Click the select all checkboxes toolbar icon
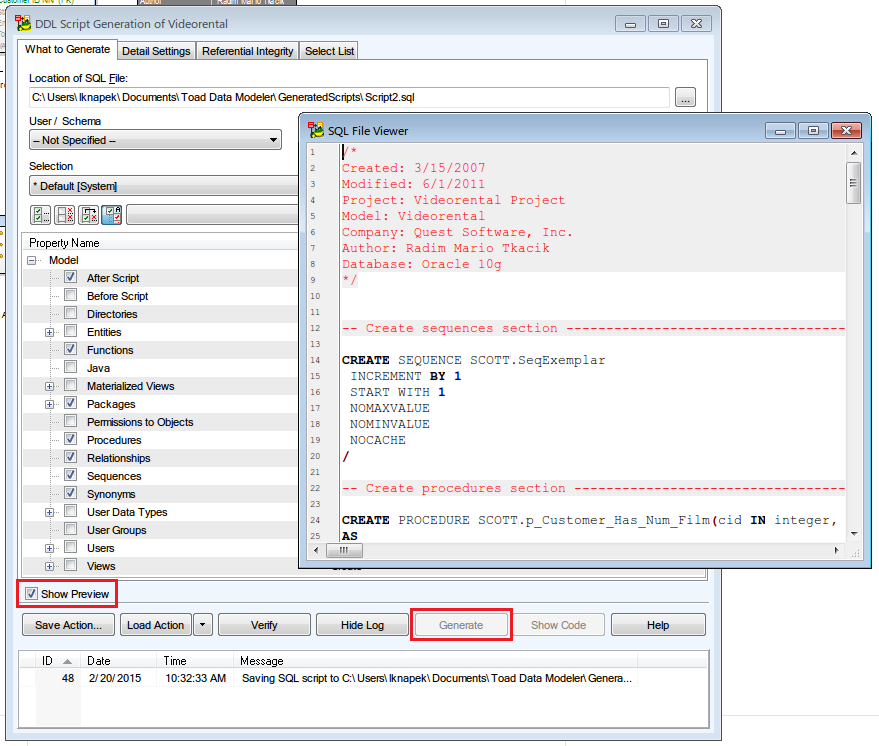The image size is (879, 746). click(41, 215)
